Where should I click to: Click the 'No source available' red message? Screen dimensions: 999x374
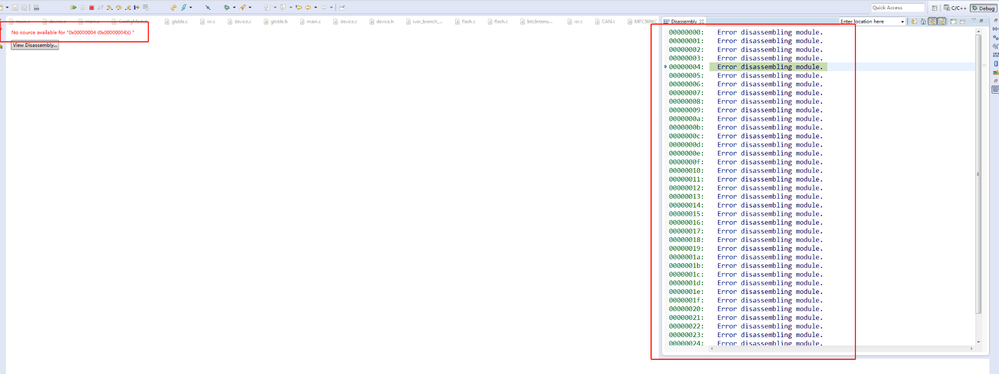pos(73,32)
